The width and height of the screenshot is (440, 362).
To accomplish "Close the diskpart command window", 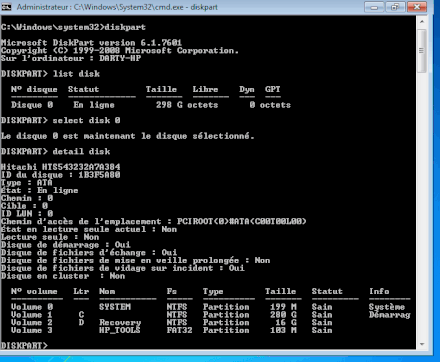I will (x=417, y=7).
